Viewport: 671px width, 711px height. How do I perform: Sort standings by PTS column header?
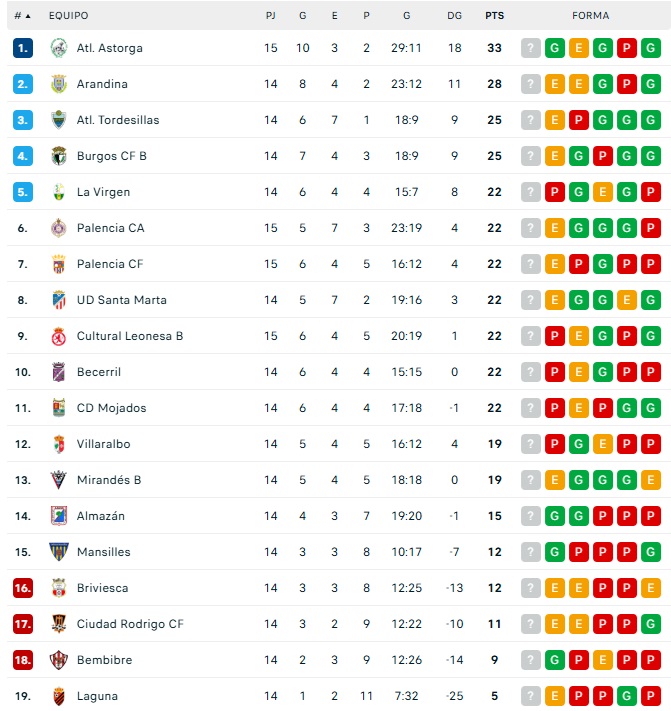[x=494, y=16]
